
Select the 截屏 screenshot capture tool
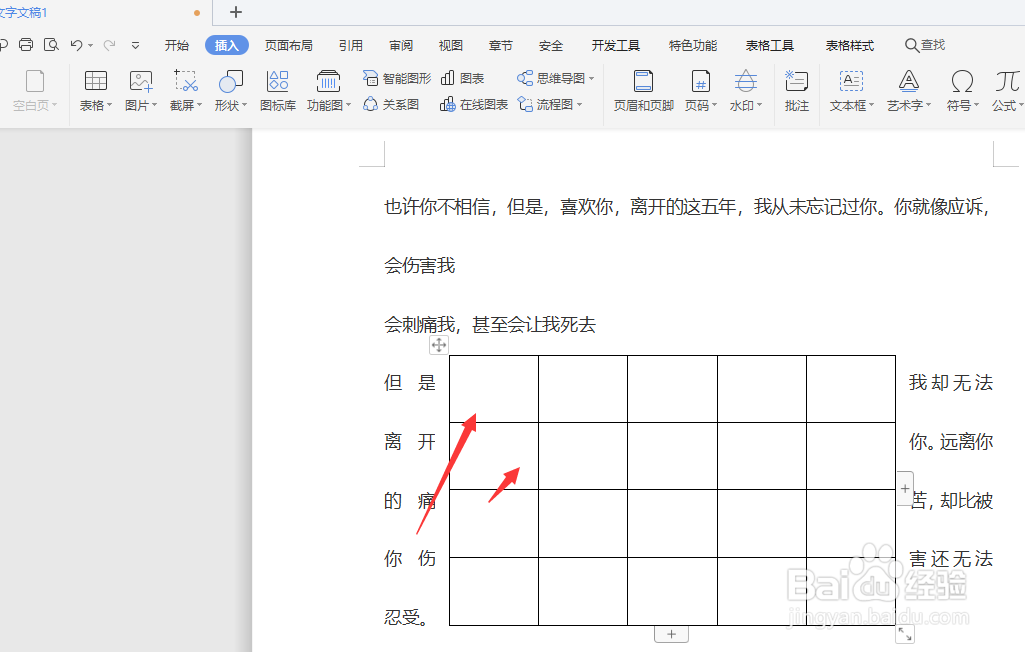(x=185, y=90)
